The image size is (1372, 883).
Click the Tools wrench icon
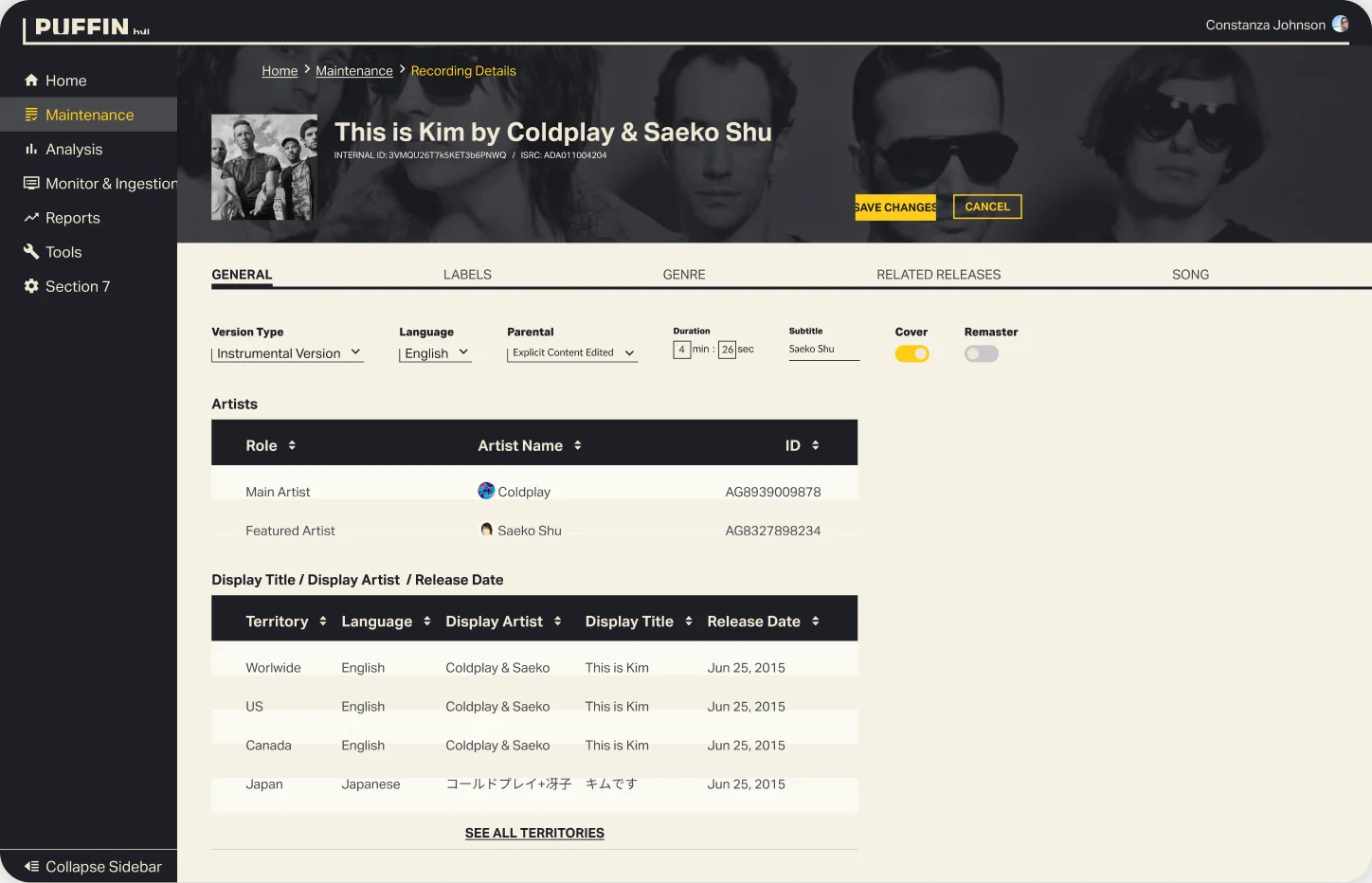click(31, 251)
